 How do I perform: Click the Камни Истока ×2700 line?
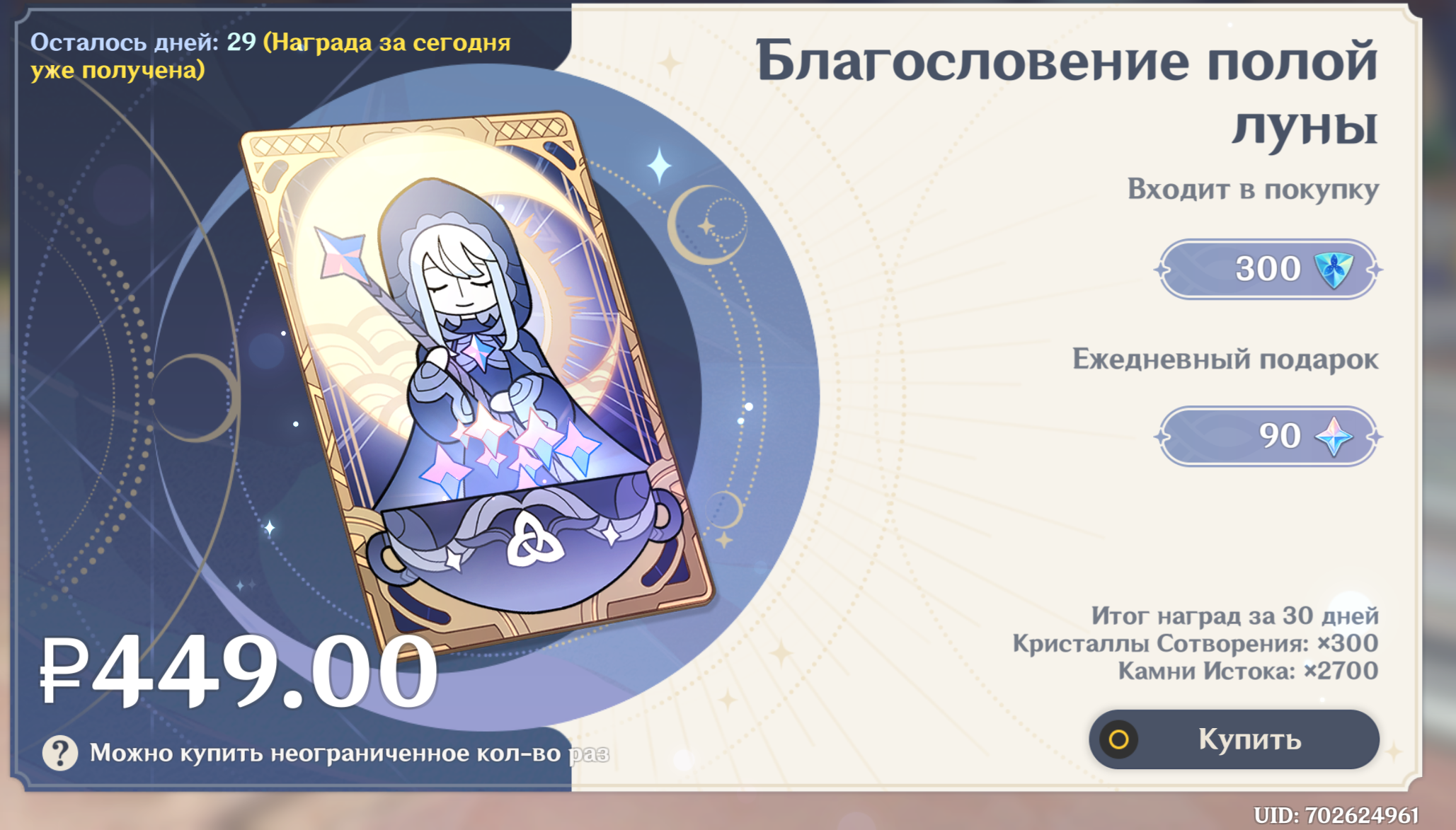point(1248,671)
